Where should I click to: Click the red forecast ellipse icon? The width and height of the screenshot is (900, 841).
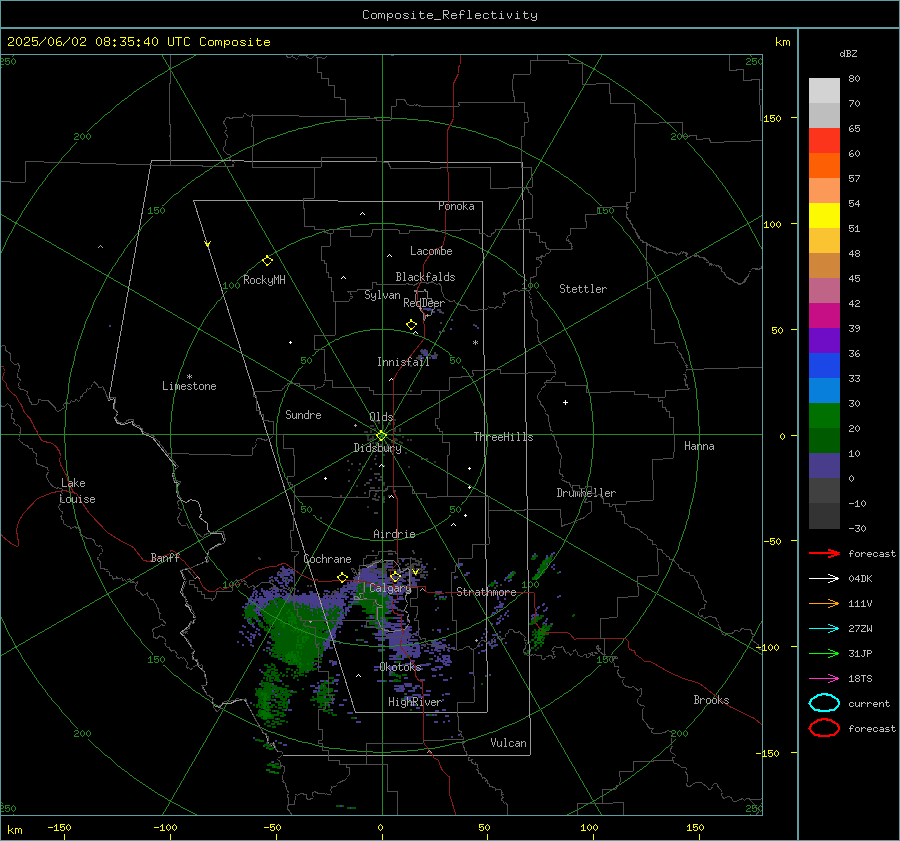click(x=824, y=728)
